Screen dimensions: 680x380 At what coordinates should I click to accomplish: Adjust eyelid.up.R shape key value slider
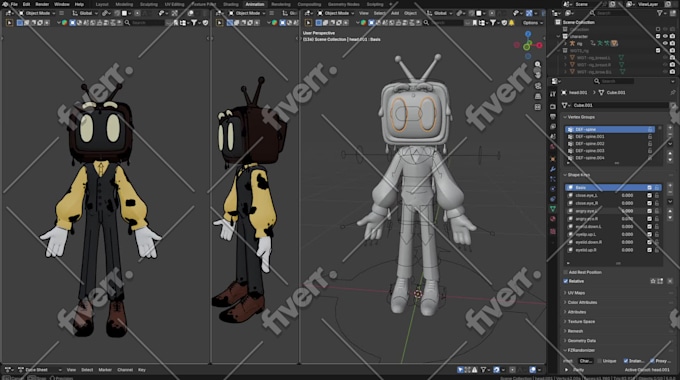click(x=627, y=250)
